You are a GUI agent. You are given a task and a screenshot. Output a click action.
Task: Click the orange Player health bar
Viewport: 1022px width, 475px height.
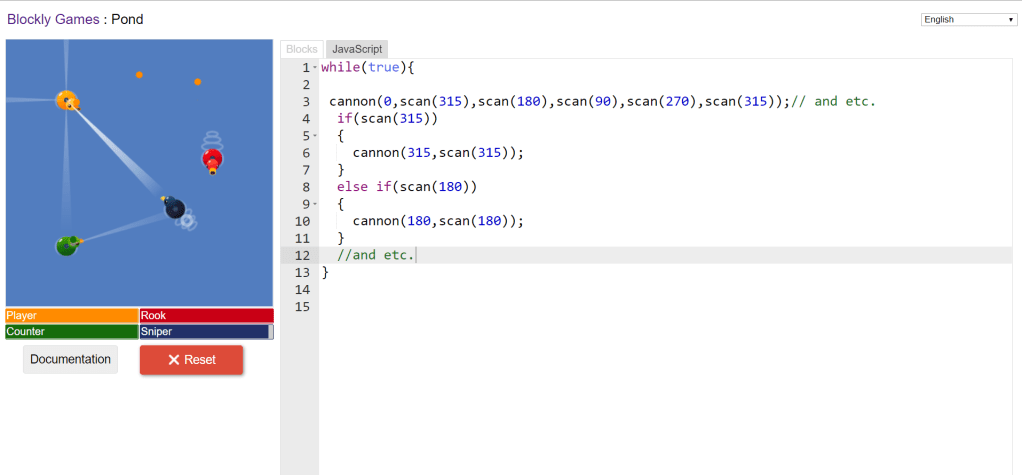click(72, 316)
